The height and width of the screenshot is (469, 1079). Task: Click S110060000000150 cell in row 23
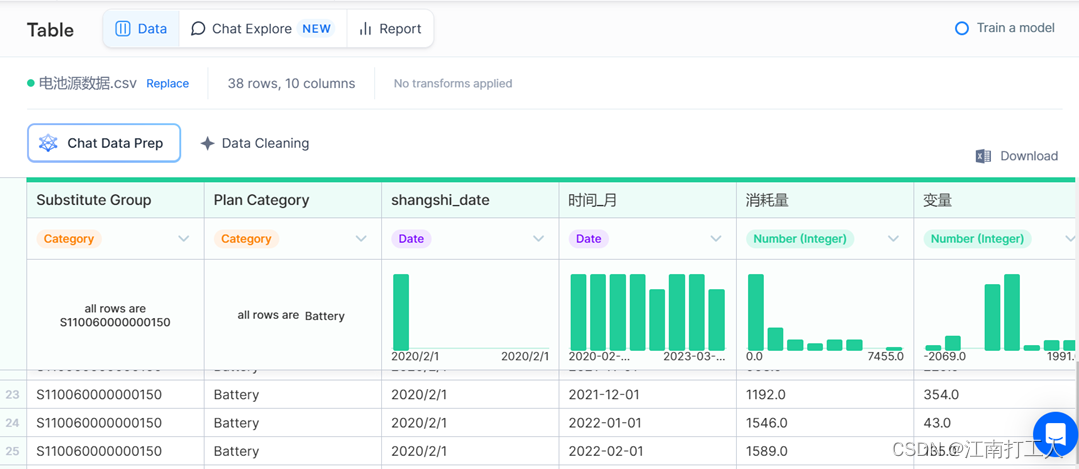pos(116,395)
